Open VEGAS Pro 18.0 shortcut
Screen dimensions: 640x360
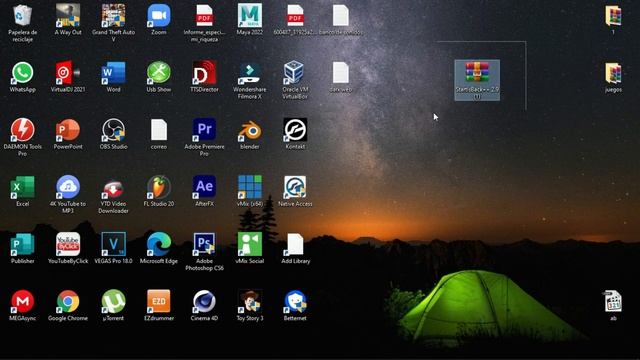click(x=113, y=244)
